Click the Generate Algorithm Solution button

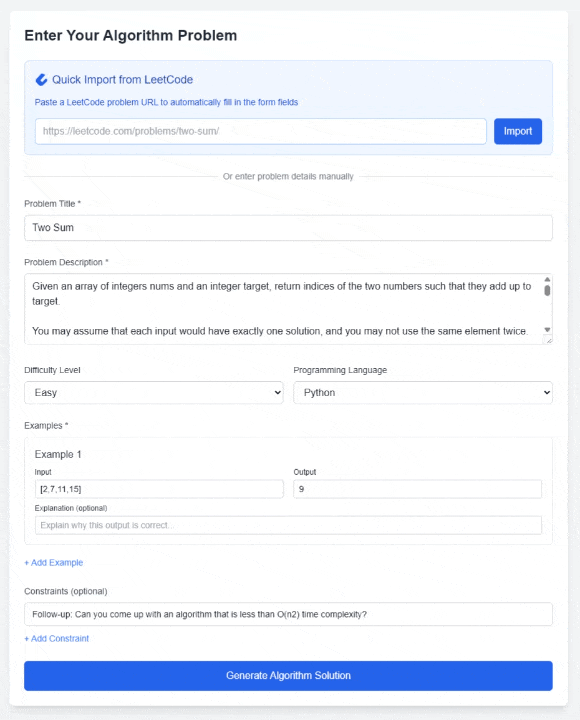288,676
